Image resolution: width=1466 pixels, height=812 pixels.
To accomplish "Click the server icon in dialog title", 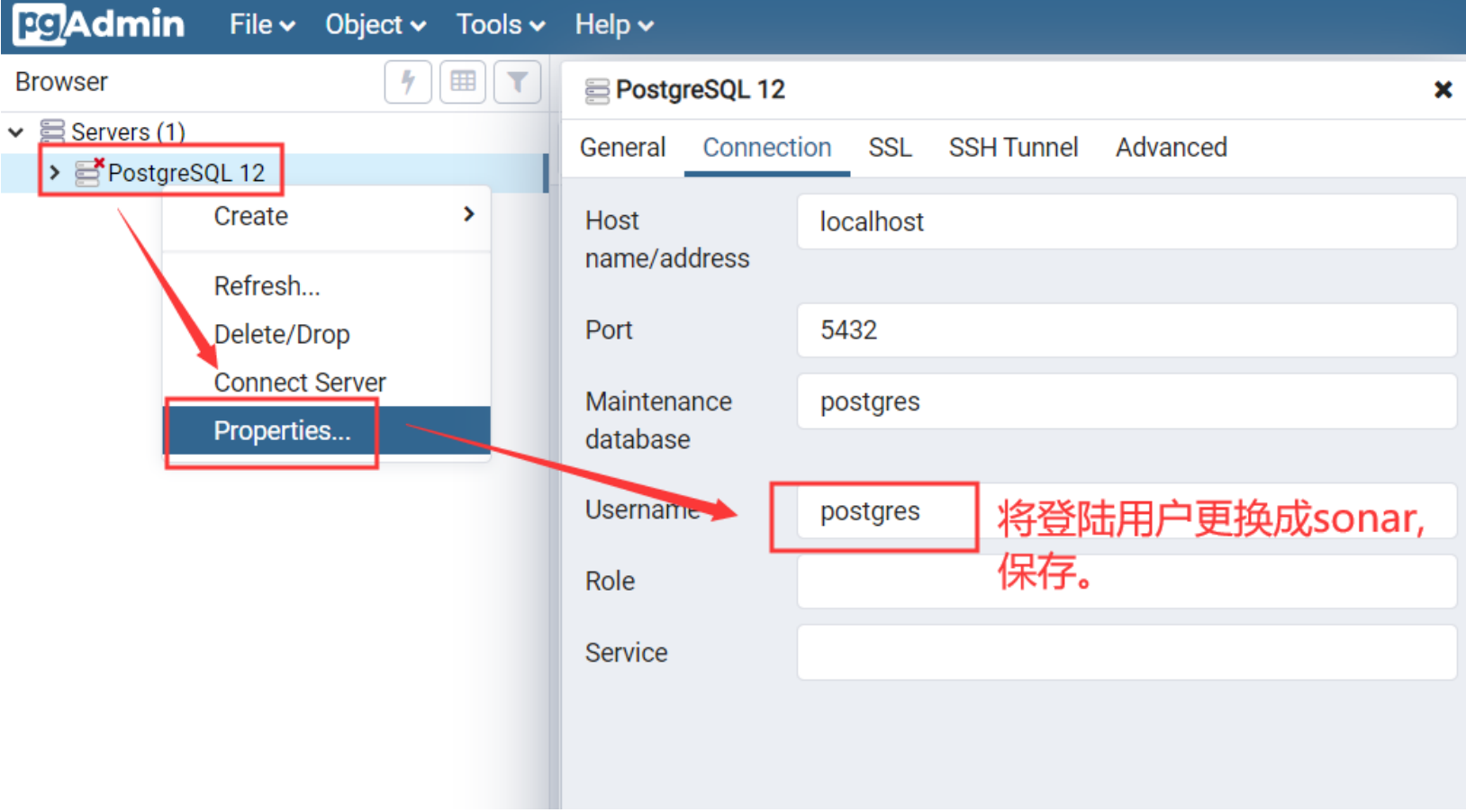I will pos(597,91).
